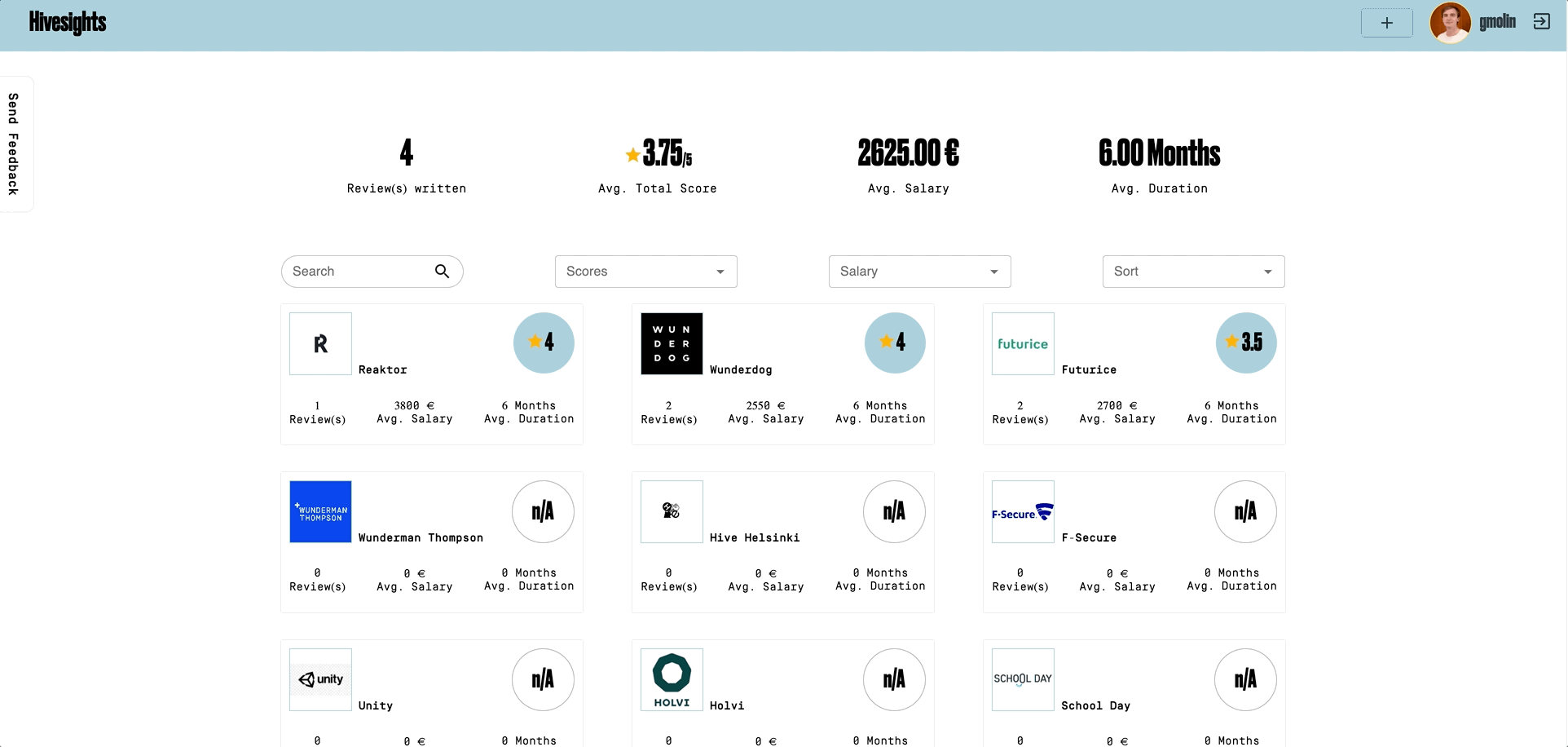Click the Holvi company name
The height and width of the screenshot is (747, 1568).
[727, 705]
